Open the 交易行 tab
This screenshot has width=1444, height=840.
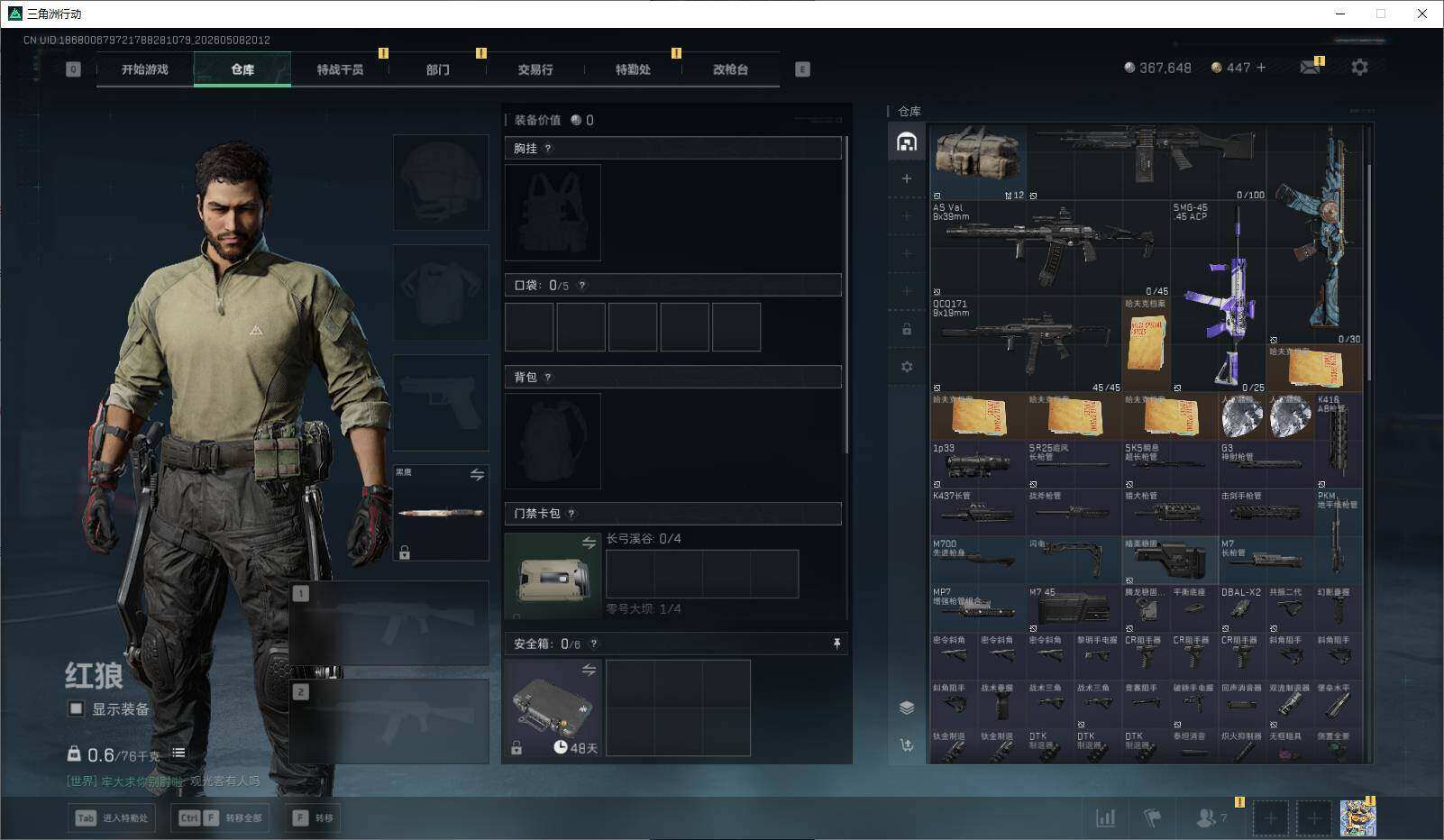(535, 69)
